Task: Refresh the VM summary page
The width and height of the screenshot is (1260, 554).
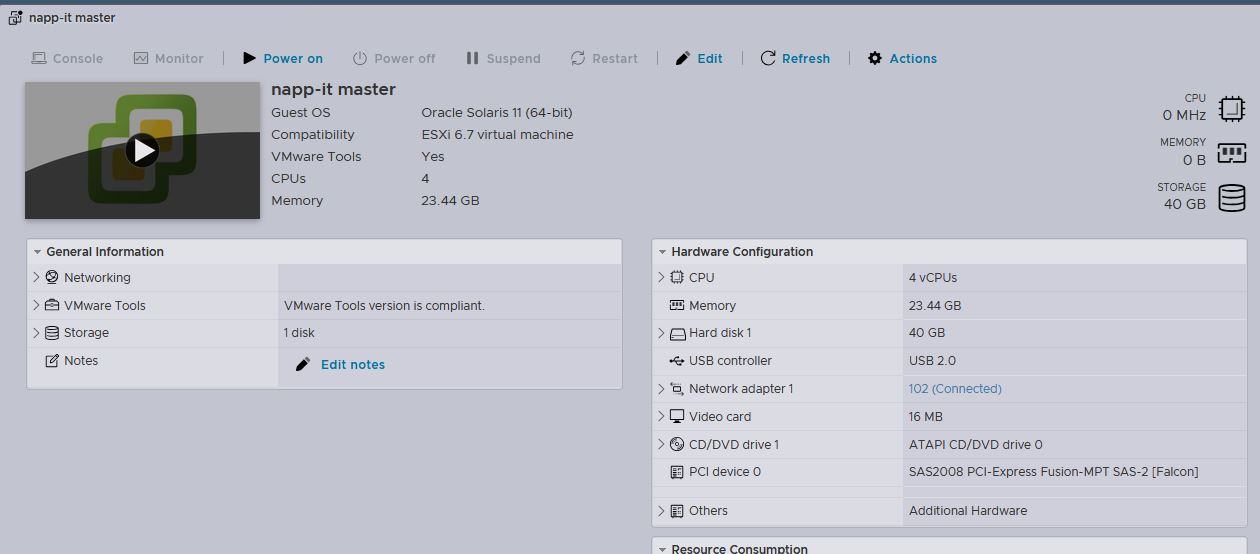Action: (x=795, y=58)
